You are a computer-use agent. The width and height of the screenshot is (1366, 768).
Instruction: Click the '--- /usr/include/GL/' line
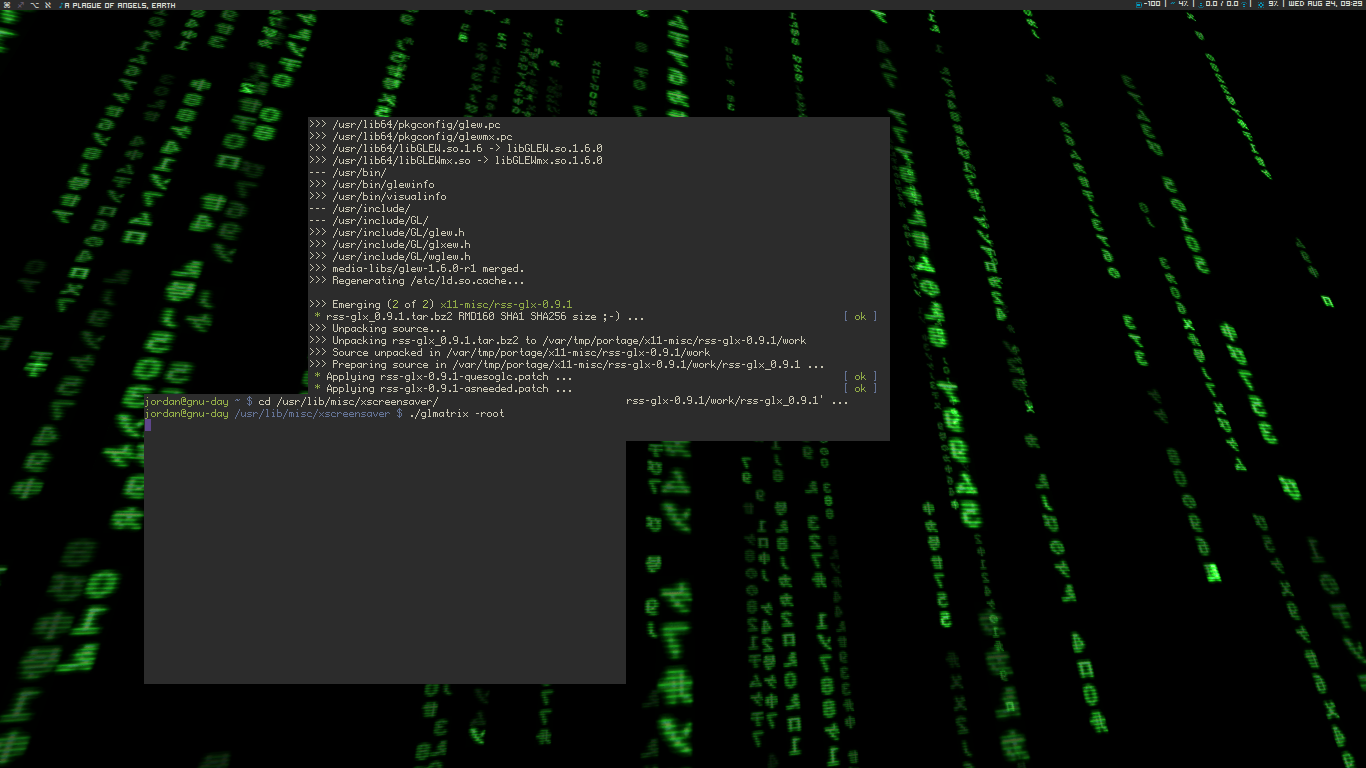click(369, 221)
